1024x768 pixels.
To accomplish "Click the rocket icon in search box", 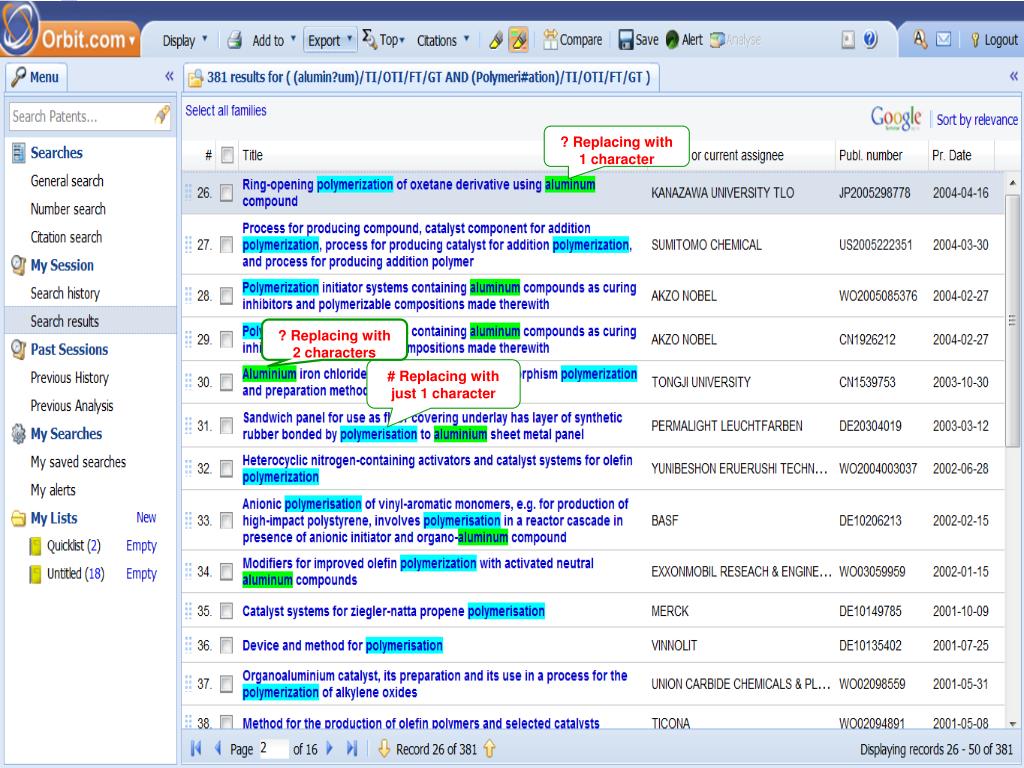I will 162,116.
